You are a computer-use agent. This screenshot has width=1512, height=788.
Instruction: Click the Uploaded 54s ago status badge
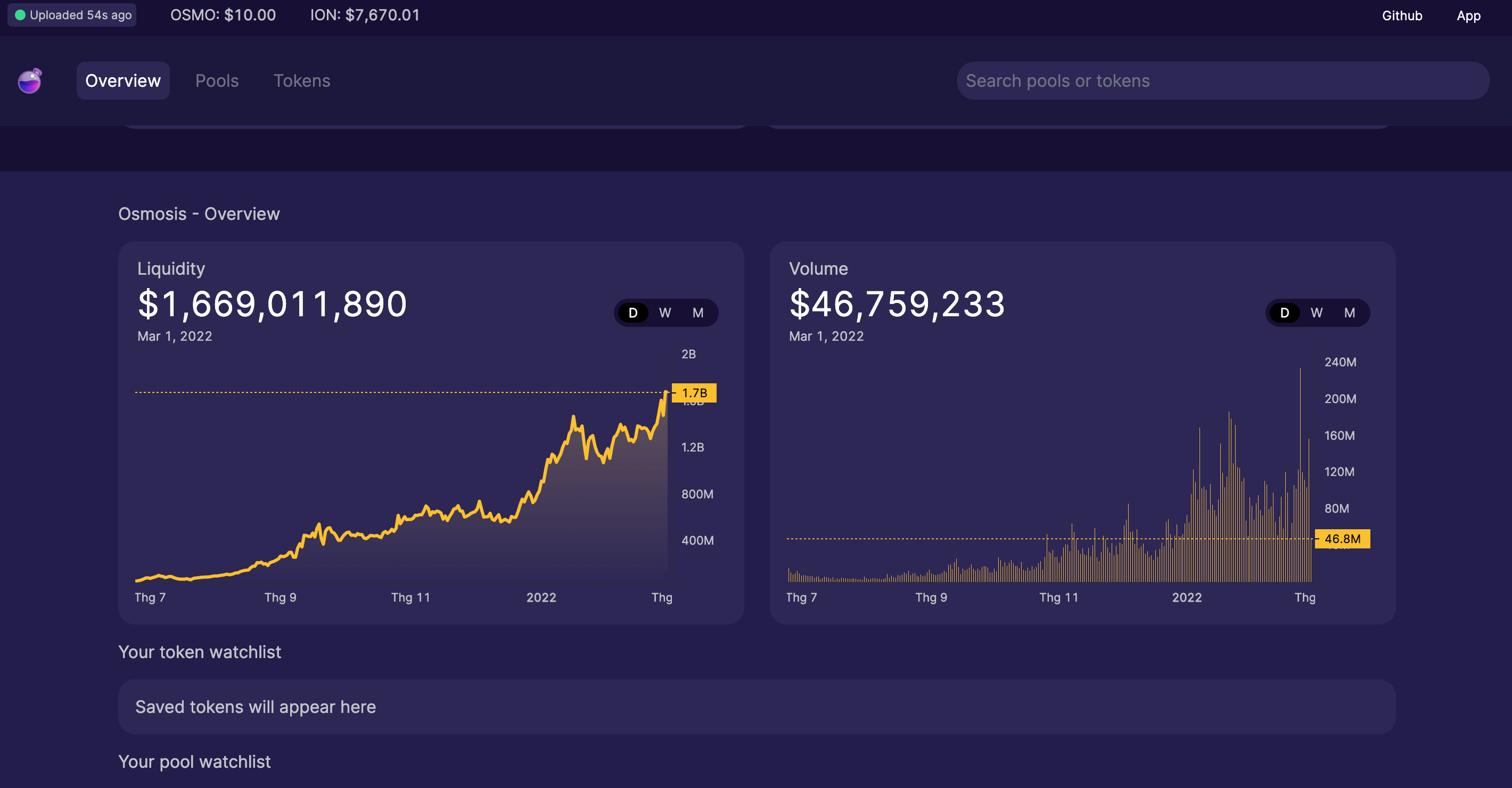72,15
